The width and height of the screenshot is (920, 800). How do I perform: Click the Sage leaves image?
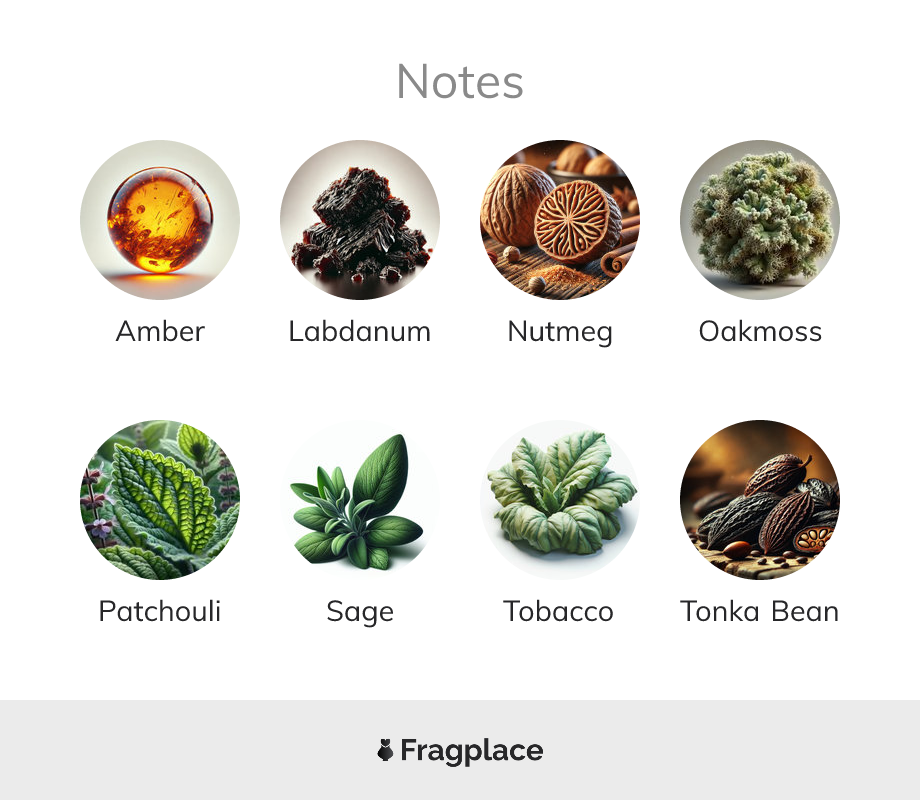[360, 499]
